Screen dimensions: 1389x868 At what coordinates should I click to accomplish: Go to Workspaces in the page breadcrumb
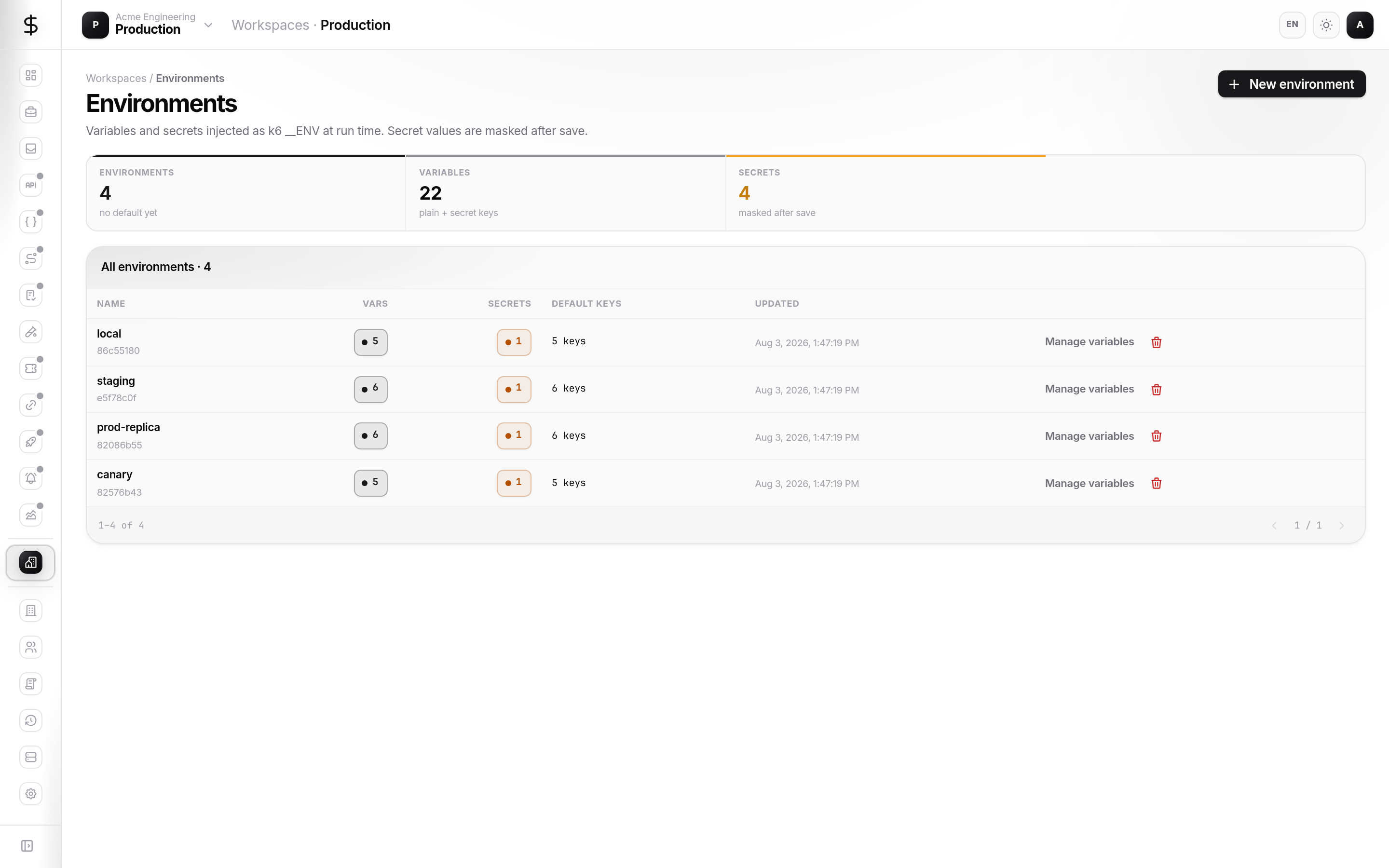point(116,78)
